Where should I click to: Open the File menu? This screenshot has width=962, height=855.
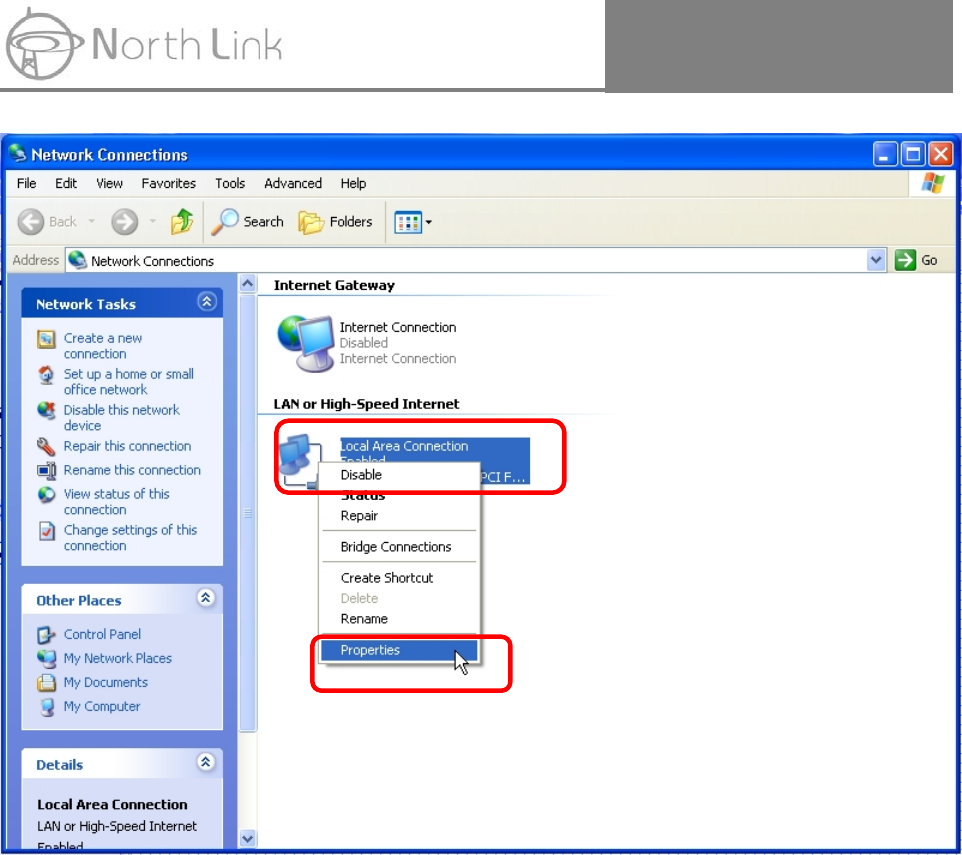(26, 183)
